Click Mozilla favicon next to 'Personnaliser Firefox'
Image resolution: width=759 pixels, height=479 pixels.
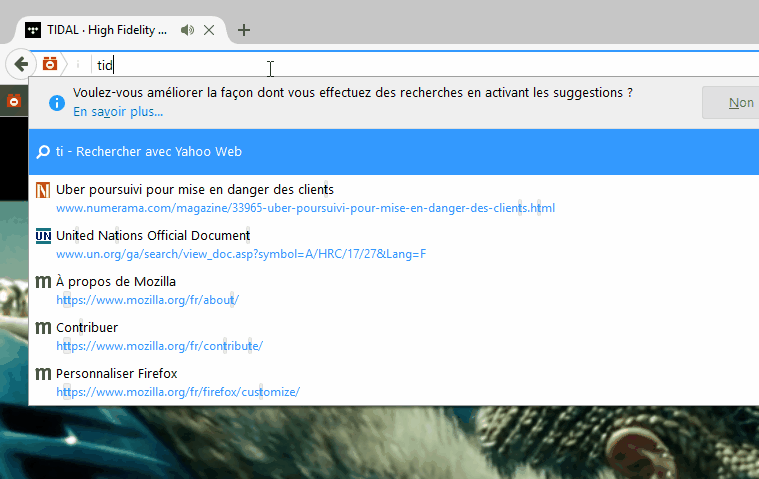coord(43,374)
